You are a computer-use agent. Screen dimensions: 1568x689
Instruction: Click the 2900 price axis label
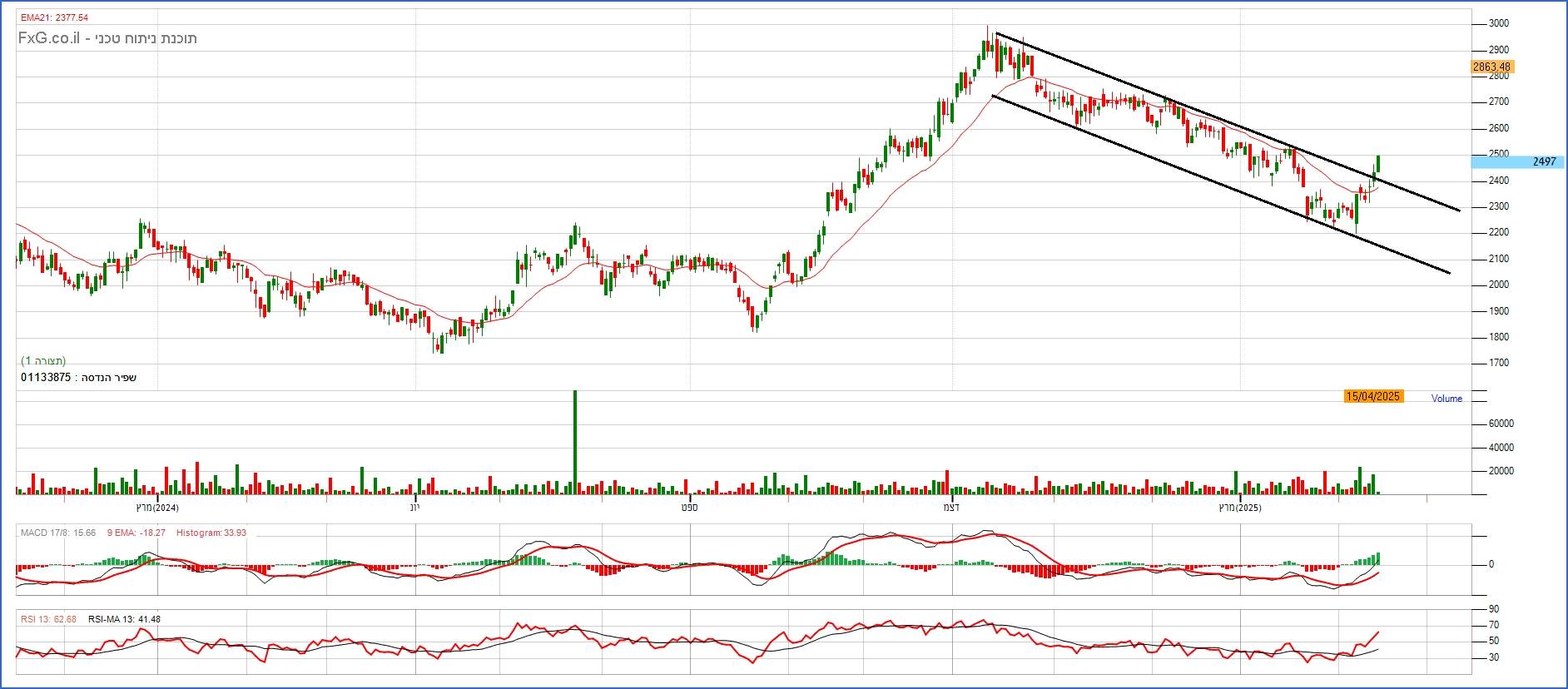1498,50
